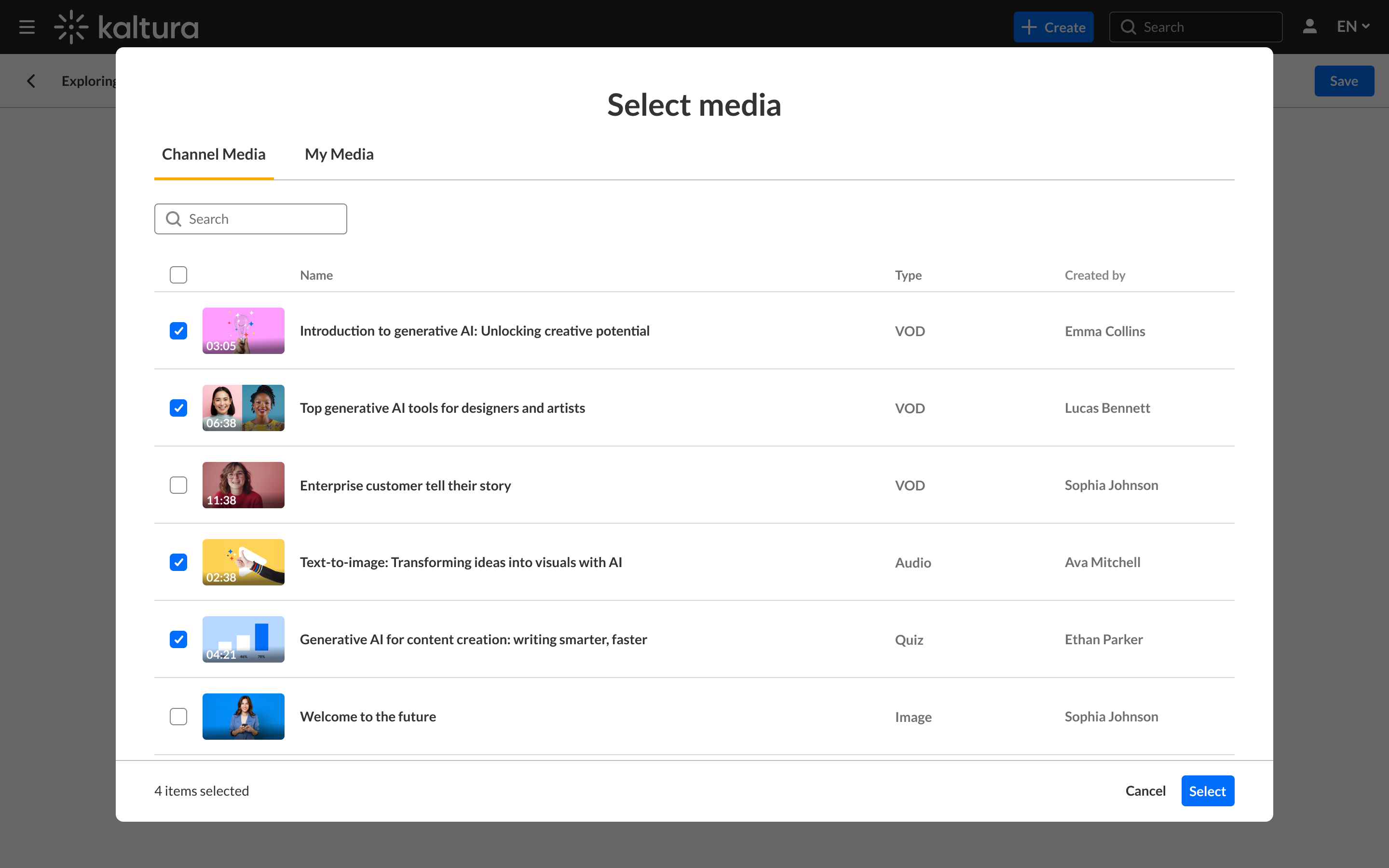Viewport: 1389px width, 868px height.
Task: Go back with the left arrow
Action: pyautogui.click(x=31, y=81)
